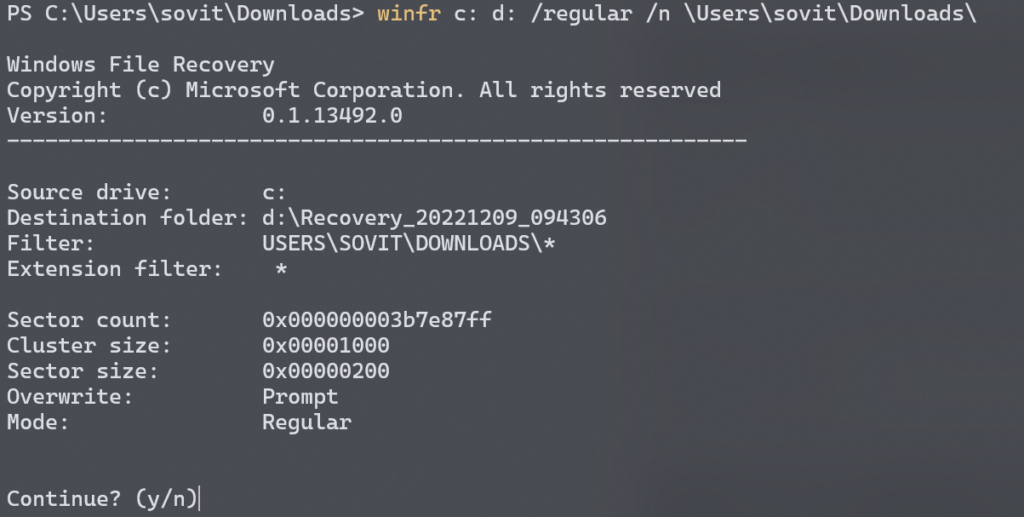Click the Overwrite value Prompt
Screen dimensions: 1024x517
(300, 397)
